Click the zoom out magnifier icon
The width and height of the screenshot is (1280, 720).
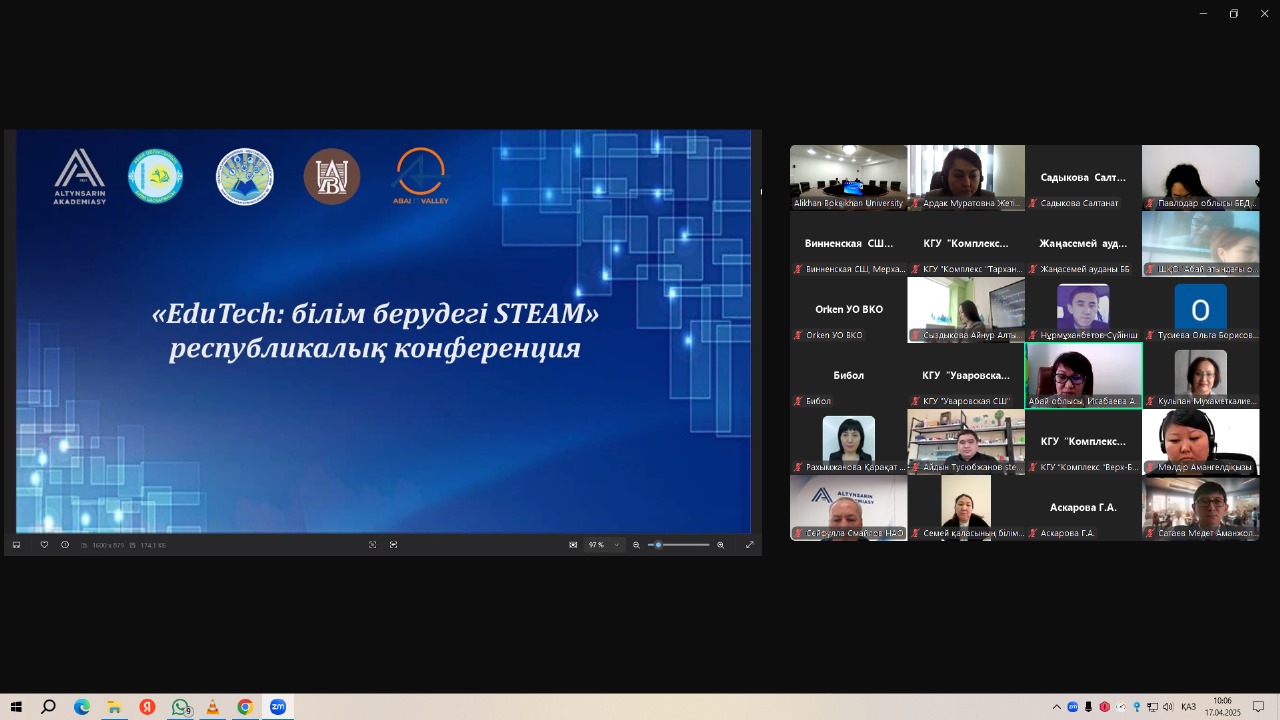636,545
